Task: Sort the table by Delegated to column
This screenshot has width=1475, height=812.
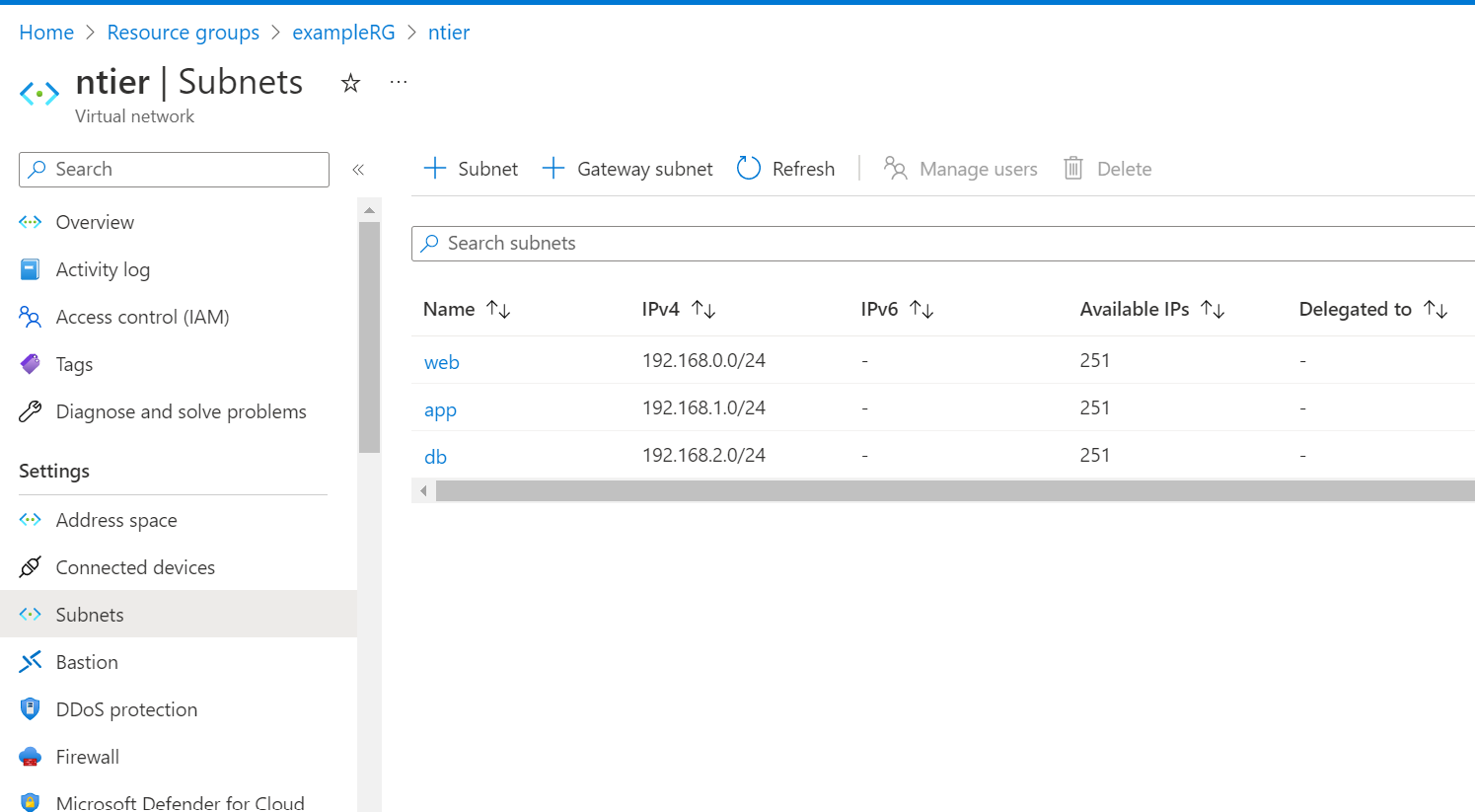Action: coord(1373,309)
